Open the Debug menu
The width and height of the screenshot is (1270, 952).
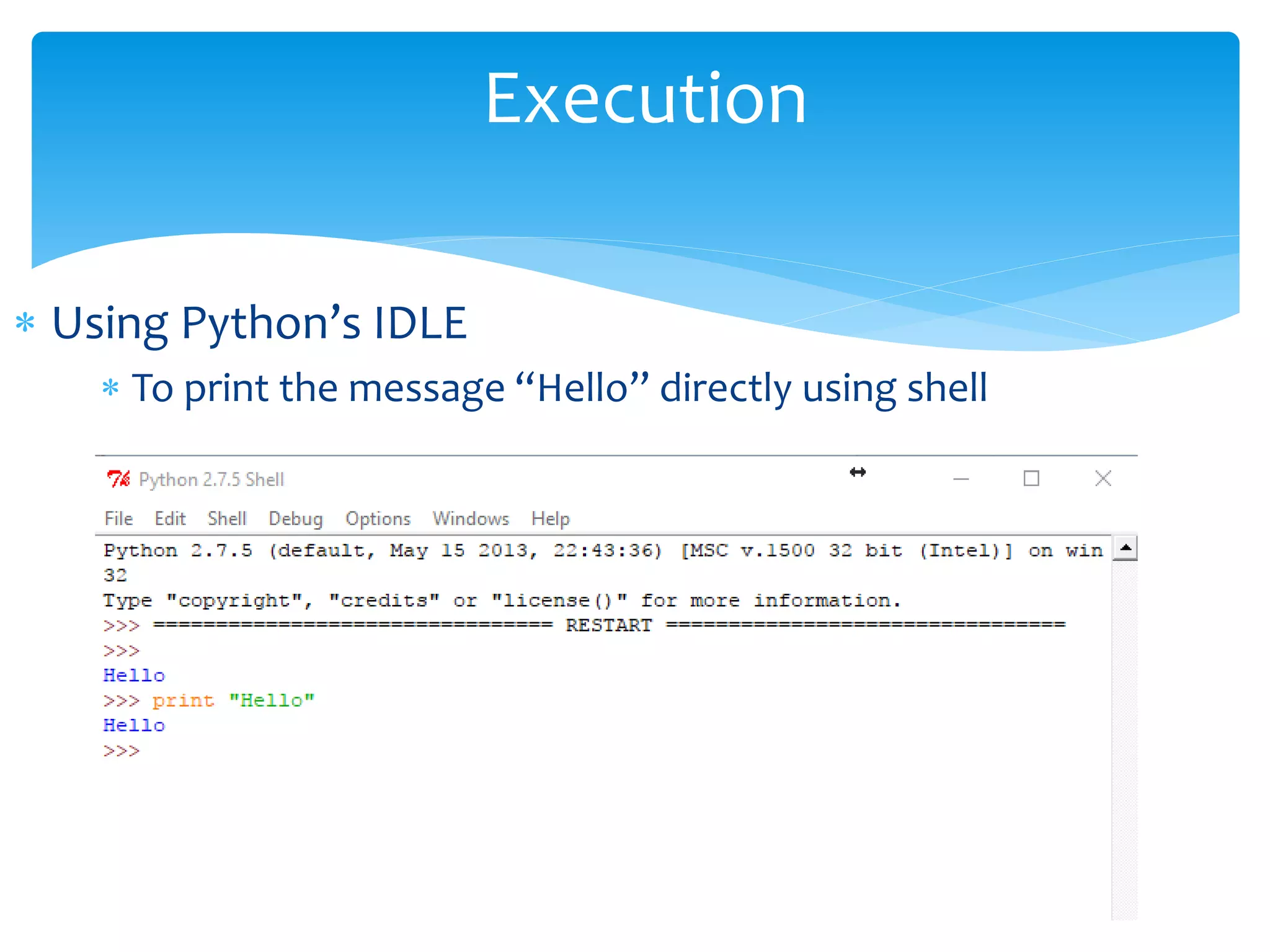296,519
